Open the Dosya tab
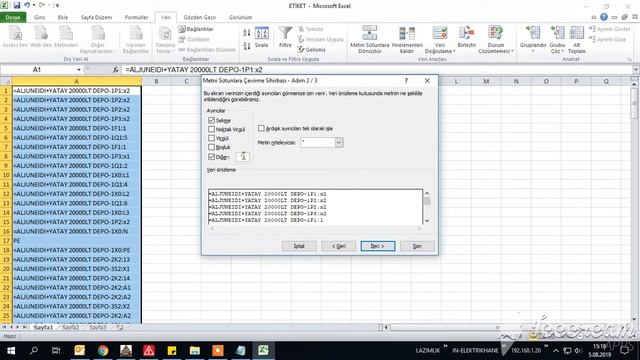The height and width of the screenshot is (360, 640). (x=13, y=18)
